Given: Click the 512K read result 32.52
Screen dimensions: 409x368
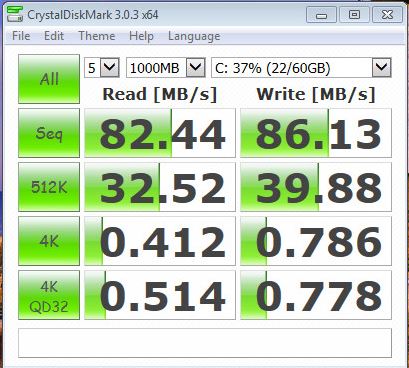Looking at the screenshot, I should pos(160,187).
